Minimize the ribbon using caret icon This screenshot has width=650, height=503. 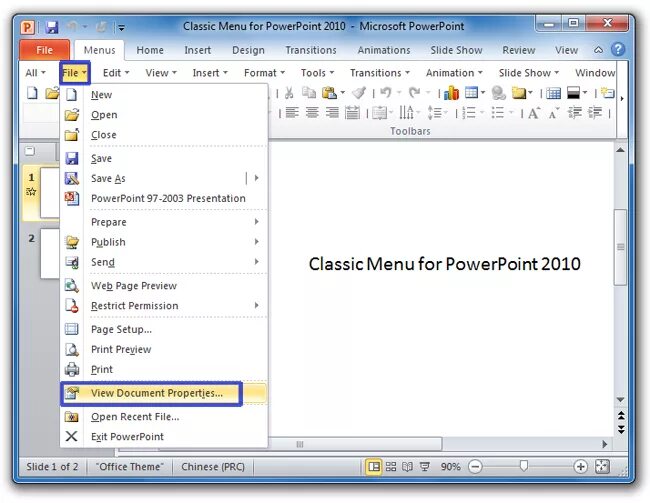[598, 50]
